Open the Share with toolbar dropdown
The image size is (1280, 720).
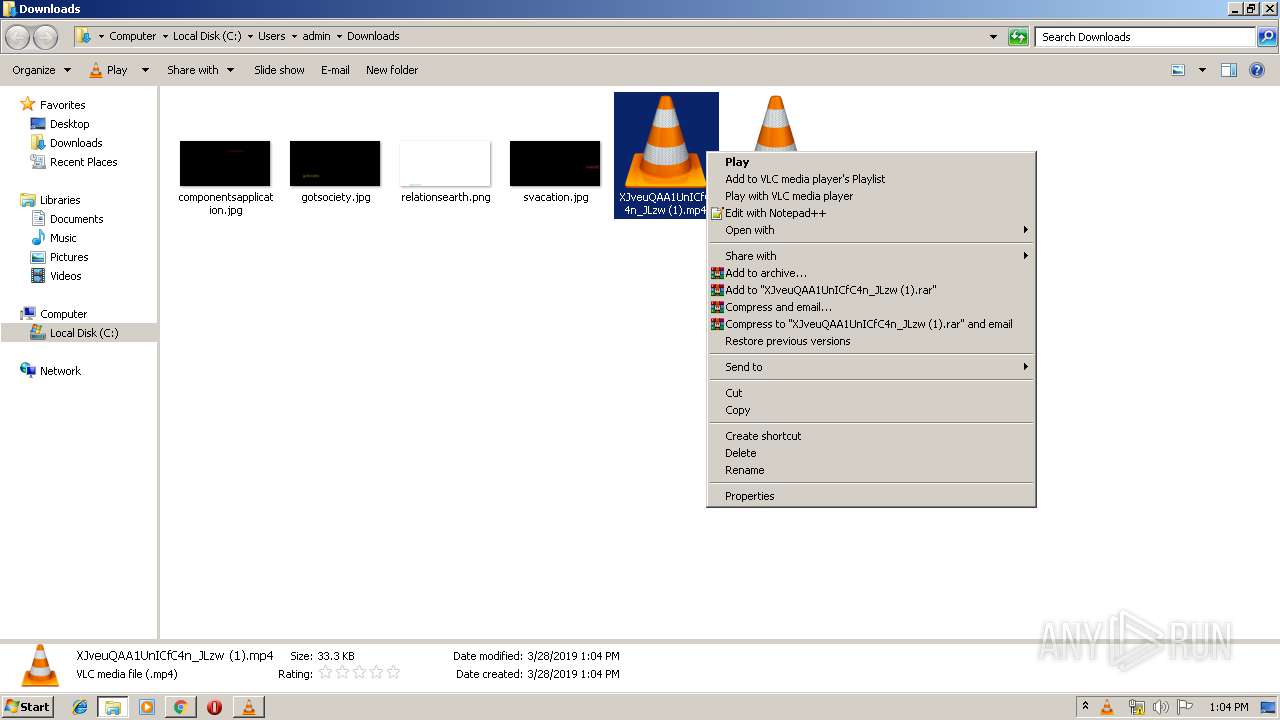point(200,70)
